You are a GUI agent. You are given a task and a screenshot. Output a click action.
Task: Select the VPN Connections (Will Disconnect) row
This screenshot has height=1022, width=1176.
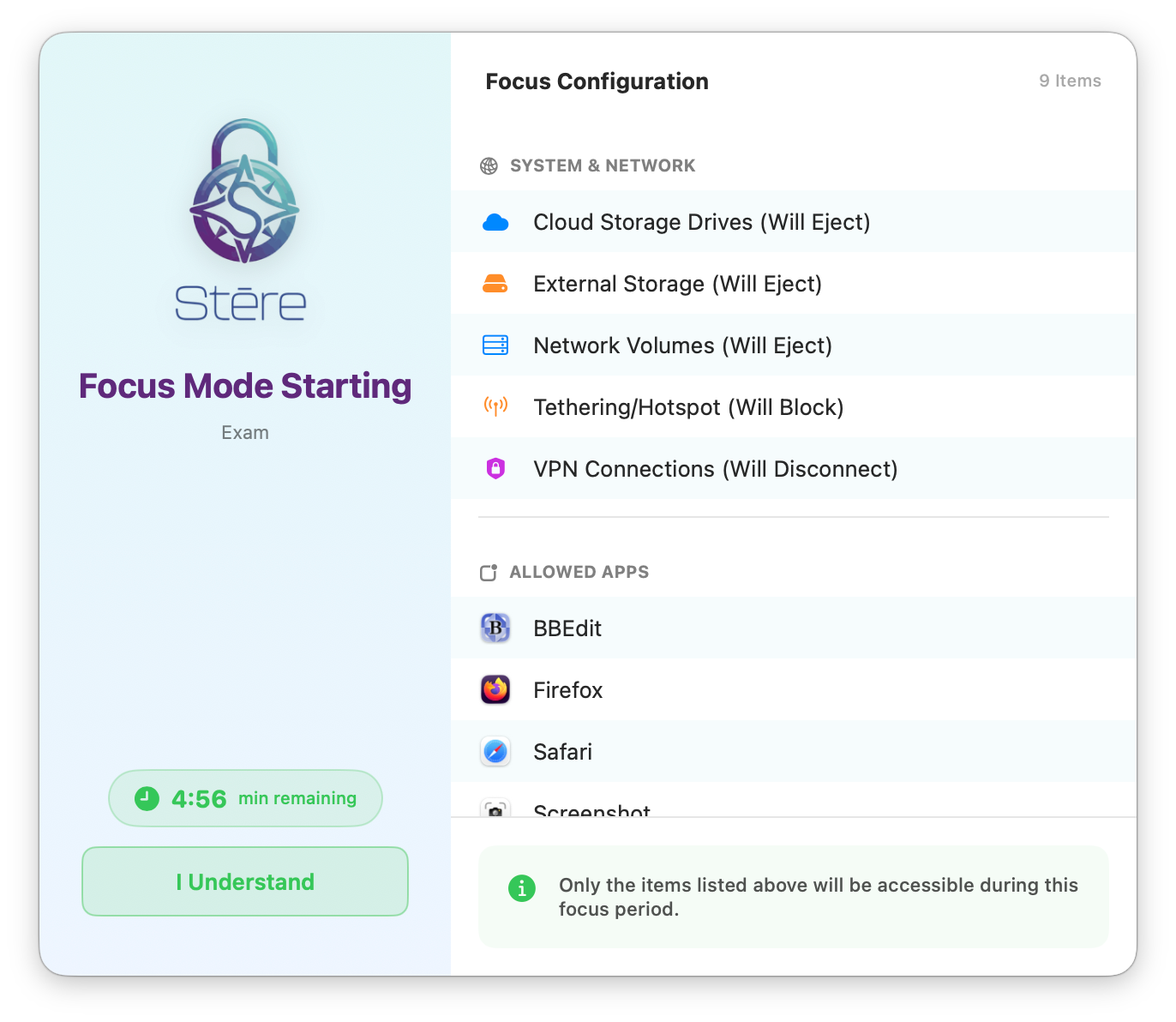(794, 469)
